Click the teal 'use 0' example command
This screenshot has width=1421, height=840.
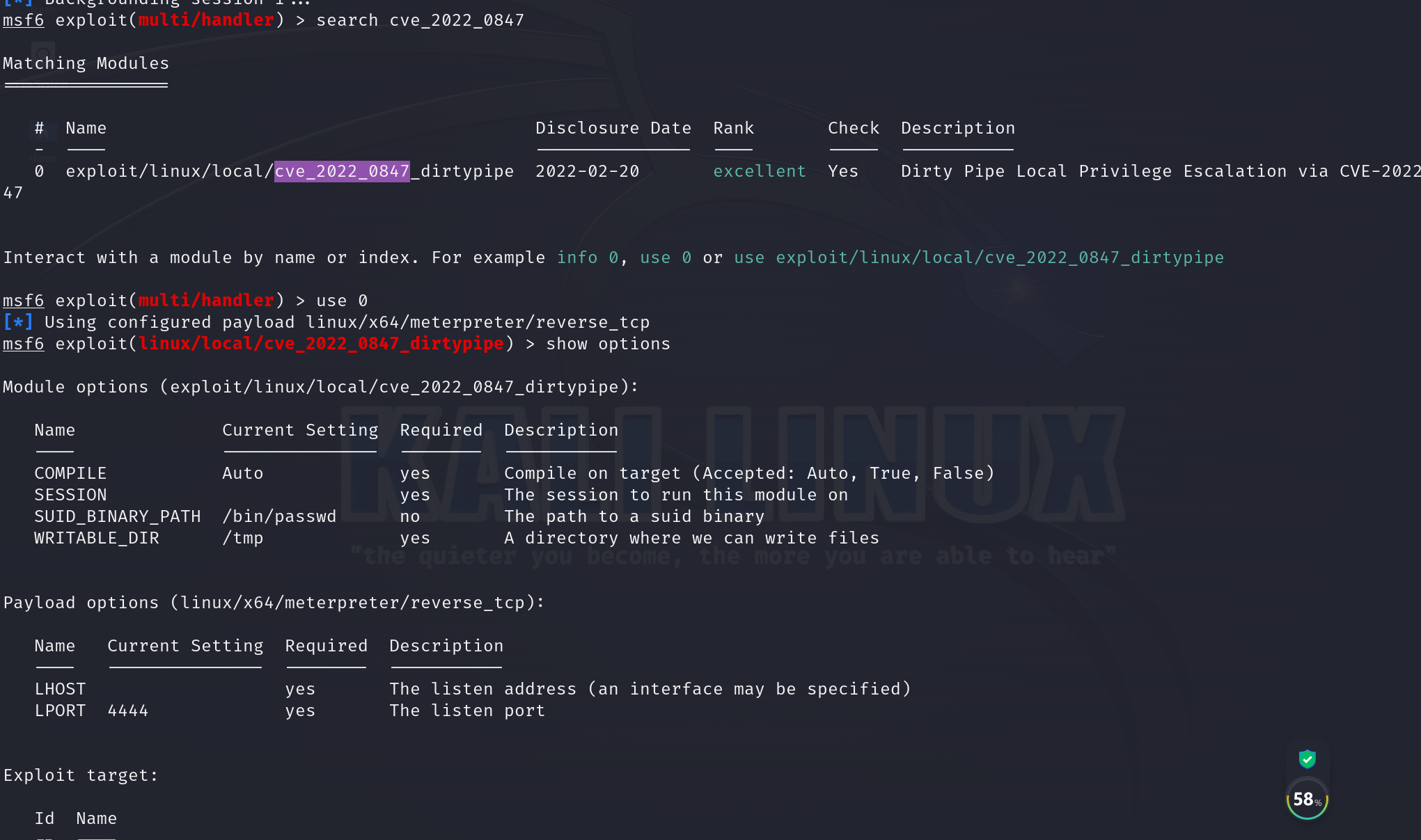click(x=665, y=257)
